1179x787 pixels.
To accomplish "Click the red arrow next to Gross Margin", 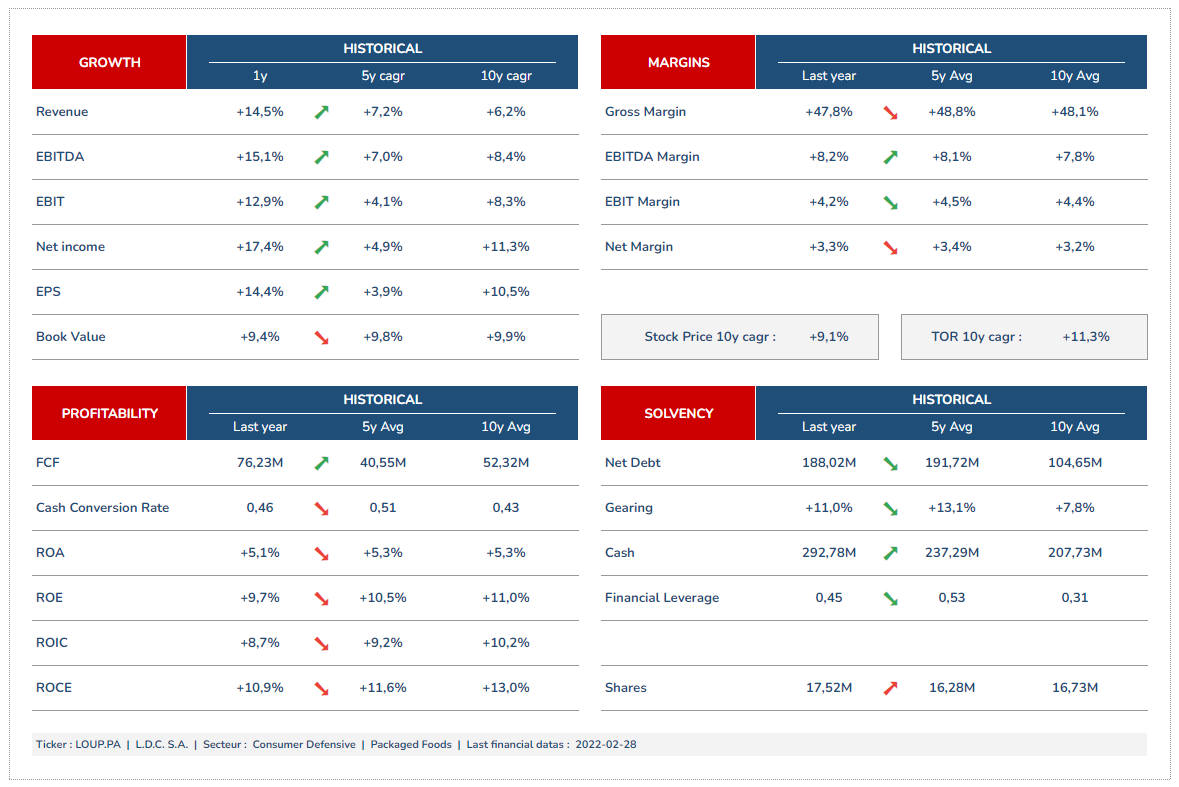I will [890, 112].
